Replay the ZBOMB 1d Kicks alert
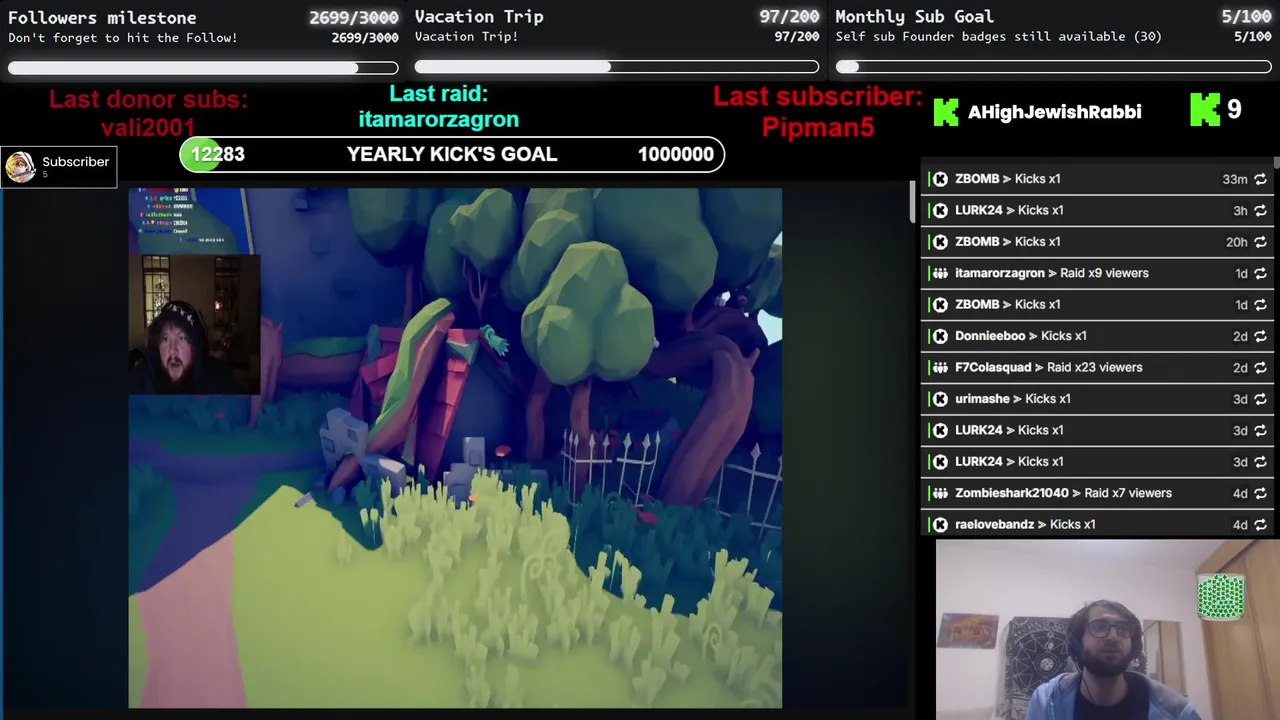 (x=1260, y=304)
